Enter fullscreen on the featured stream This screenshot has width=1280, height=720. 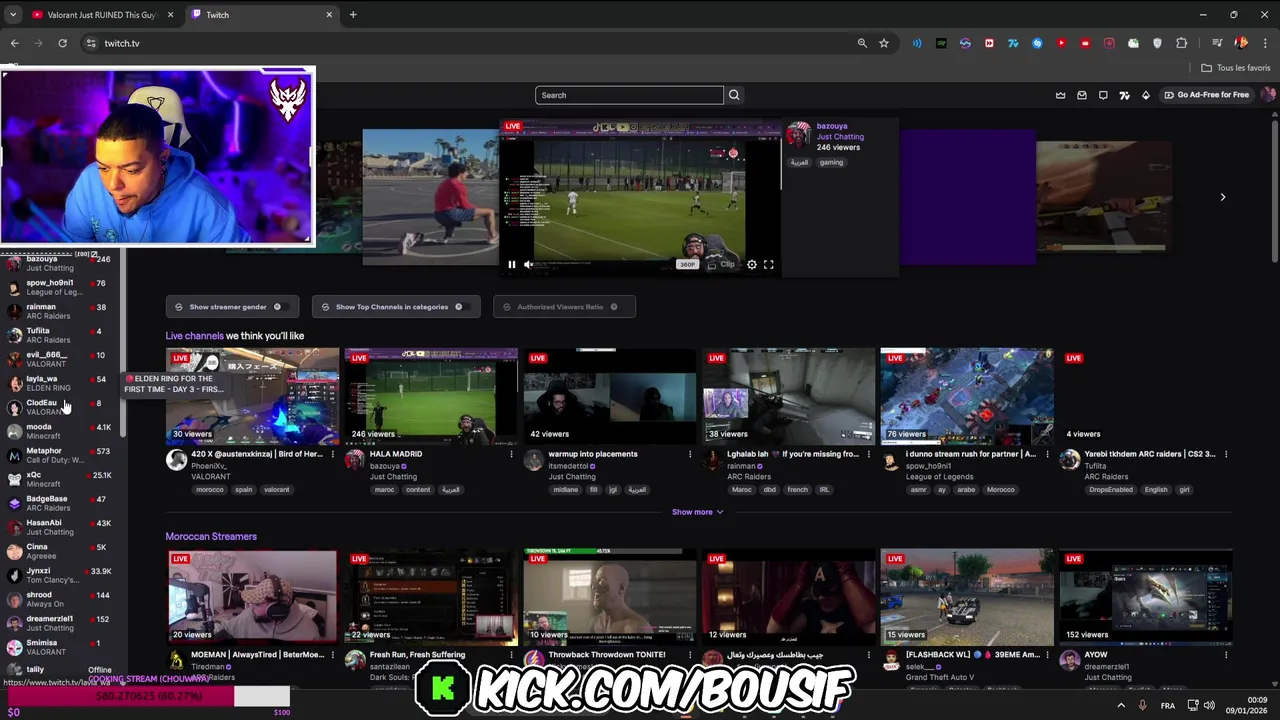click(768, 265)
